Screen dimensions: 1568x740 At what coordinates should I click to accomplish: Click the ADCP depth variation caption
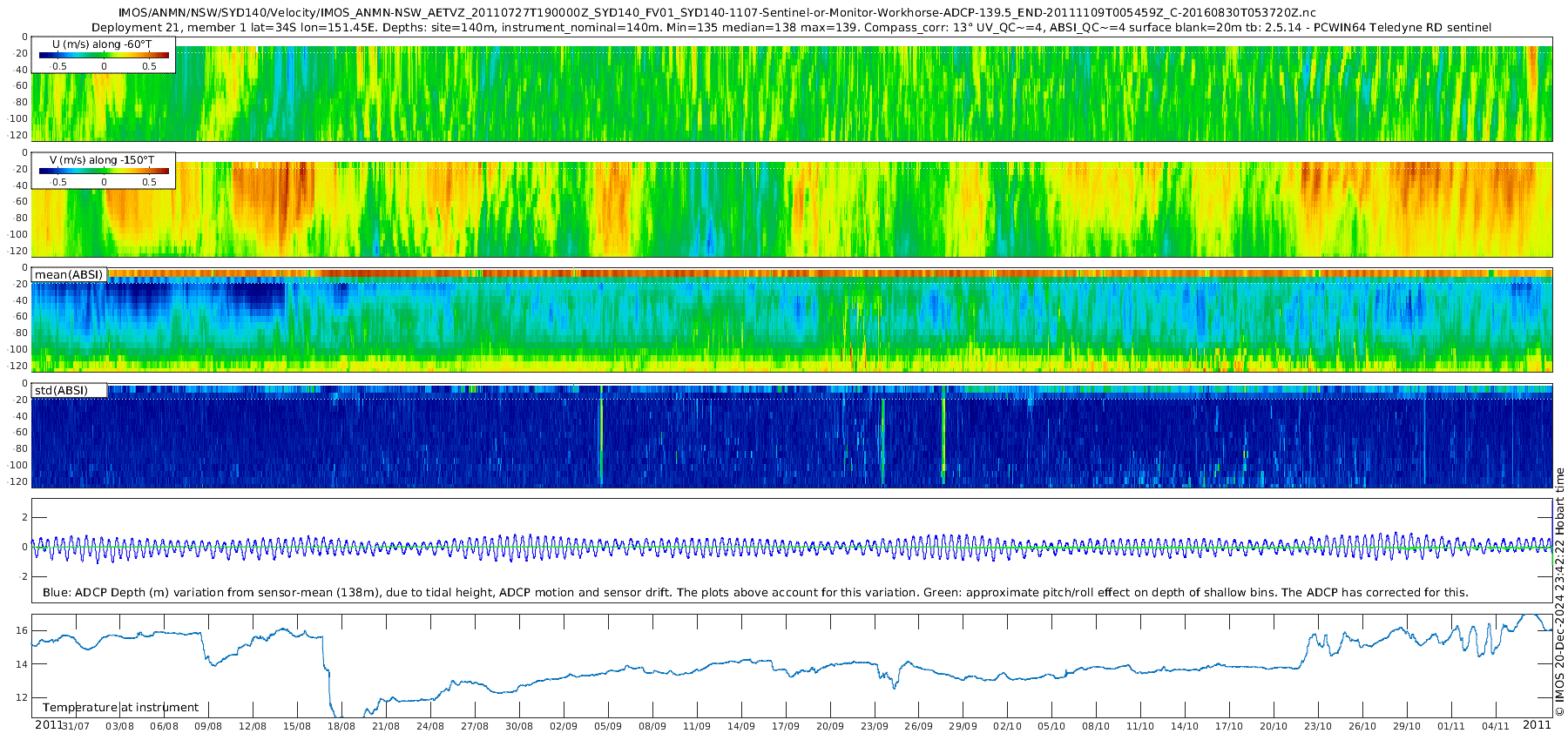[755, 593]
